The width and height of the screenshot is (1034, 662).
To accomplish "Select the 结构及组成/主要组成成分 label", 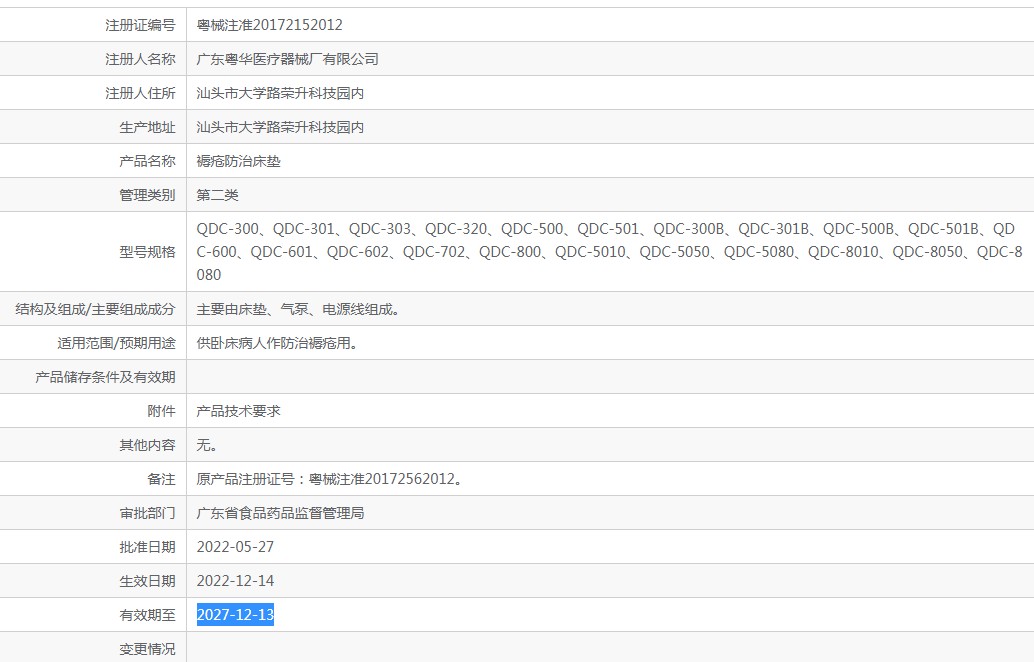I will (96, 309).
